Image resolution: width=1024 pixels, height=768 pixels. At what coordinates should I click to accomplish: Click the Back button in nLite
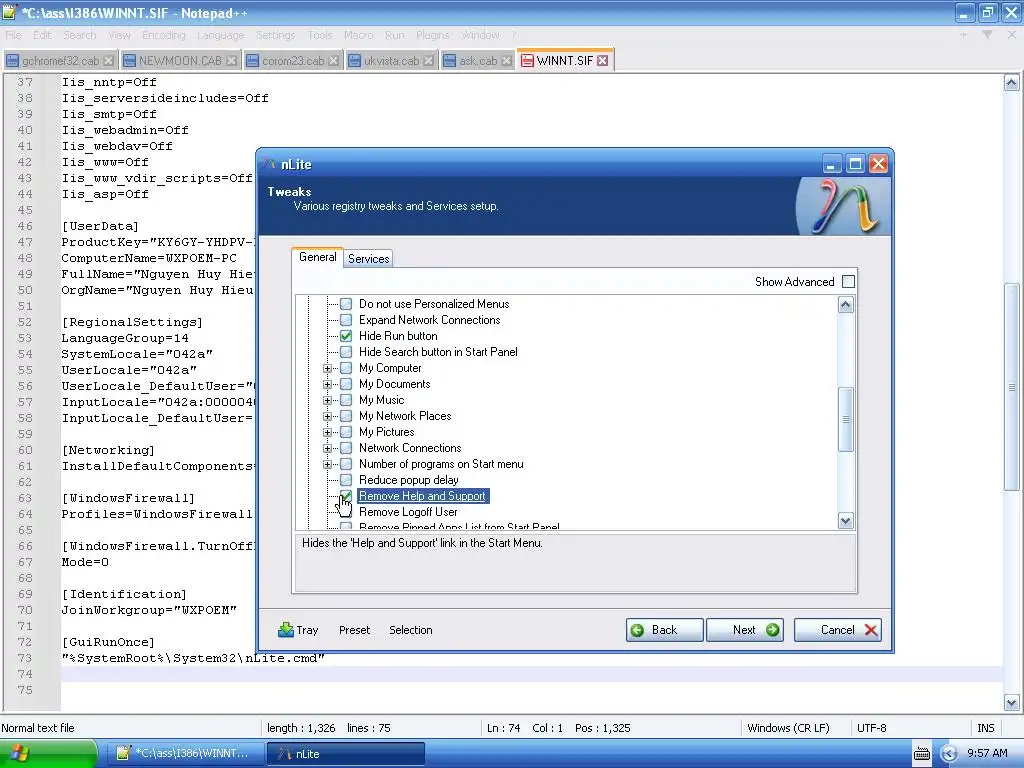click(x=665, y=630)
